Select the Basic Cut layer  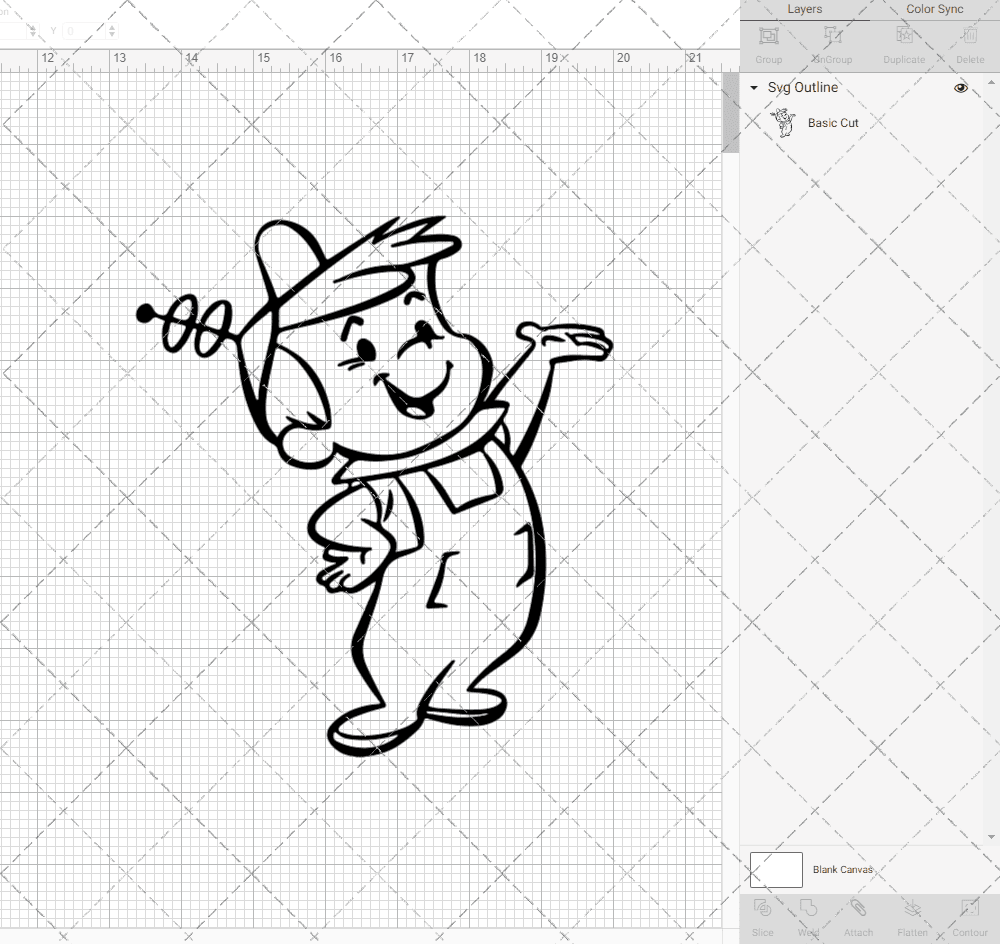pos(833,122)
